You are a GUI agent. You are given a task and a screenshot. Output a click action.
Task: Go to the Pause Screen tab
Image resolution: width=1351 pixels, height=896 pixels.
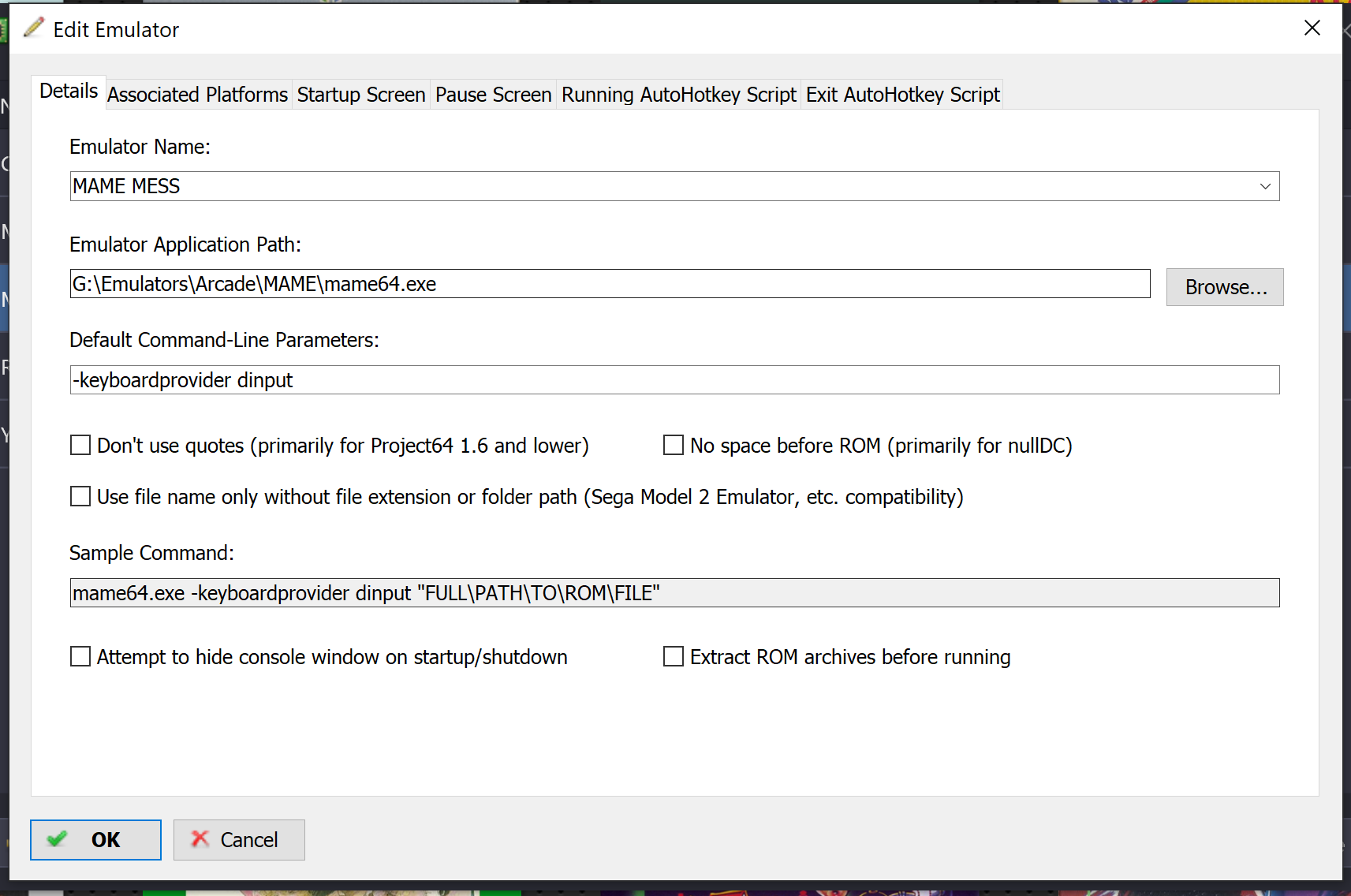[494, 95]
